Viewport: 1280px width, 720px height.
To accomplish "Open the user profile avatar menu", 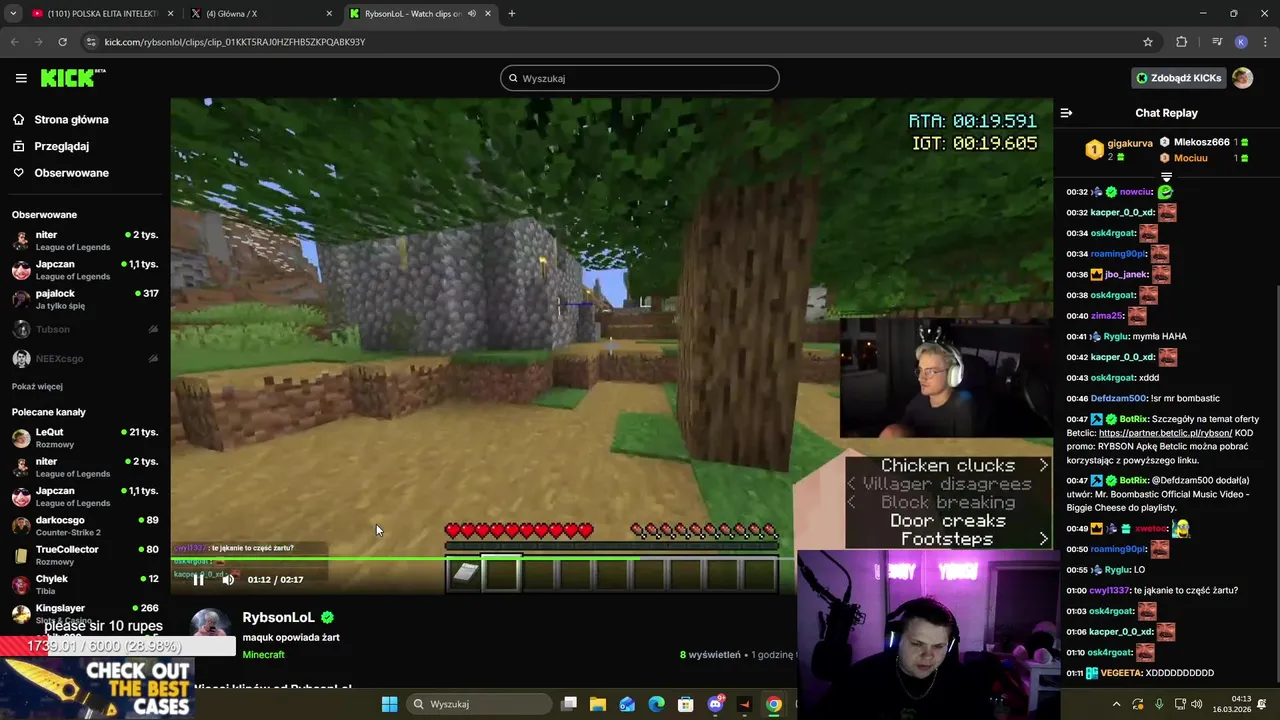I will click(1242, 78).
